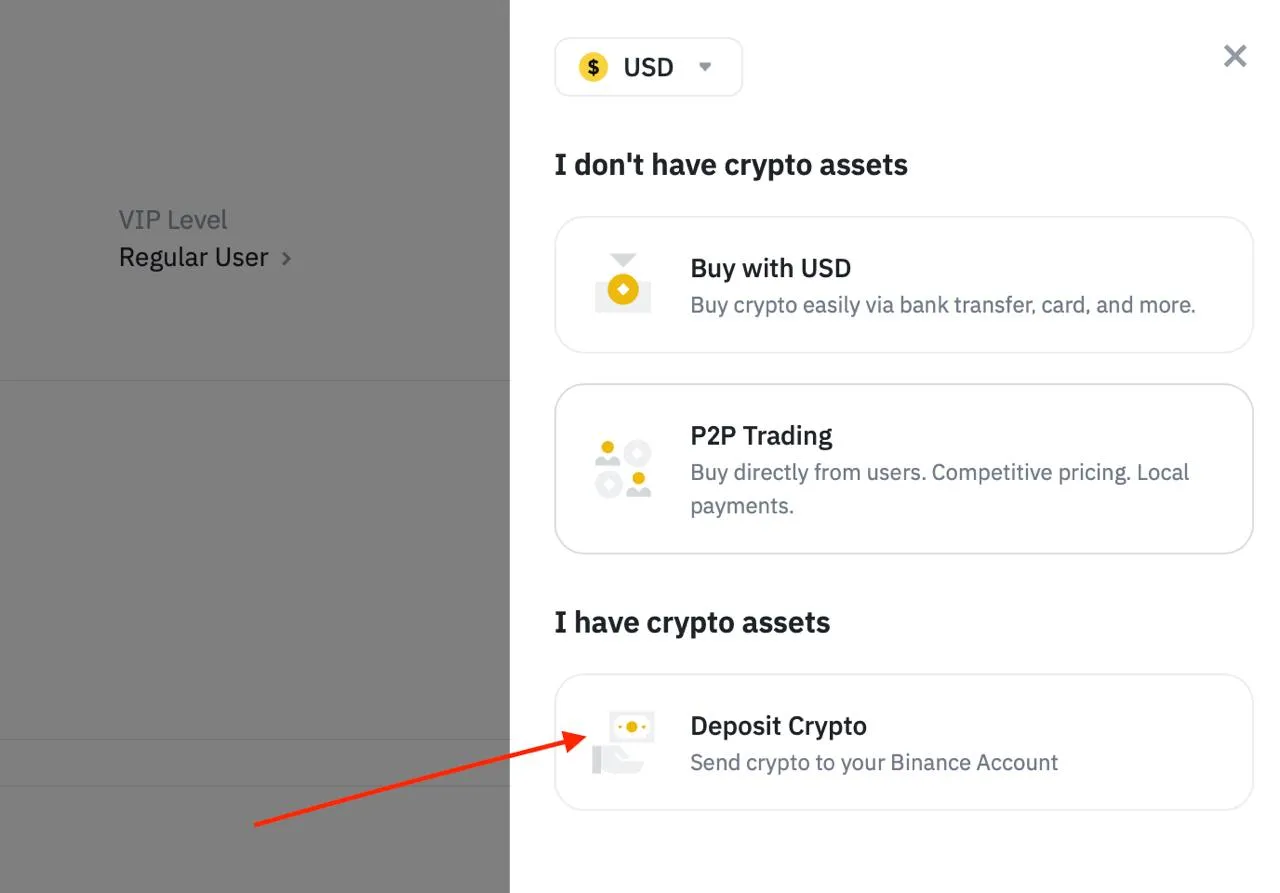Click the USD currency code text
The image size is (1280, 893).
point(648,67)
